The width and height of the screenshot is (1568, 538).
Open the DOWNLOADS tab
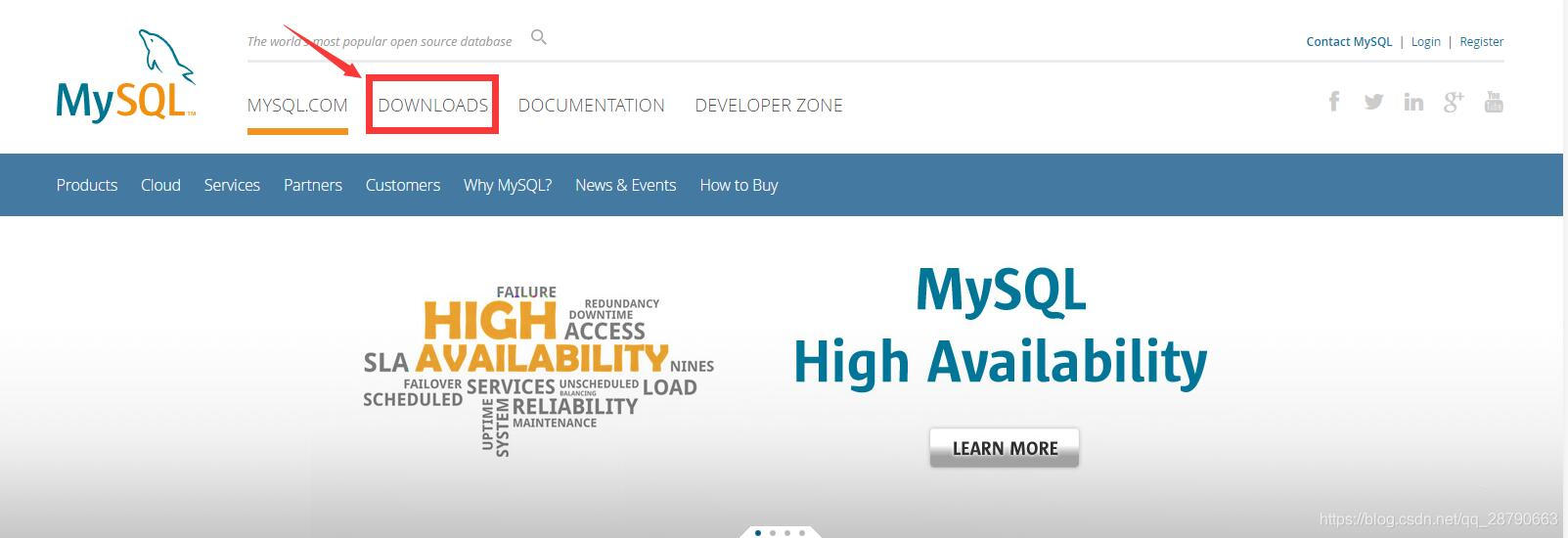click(432, 106)
